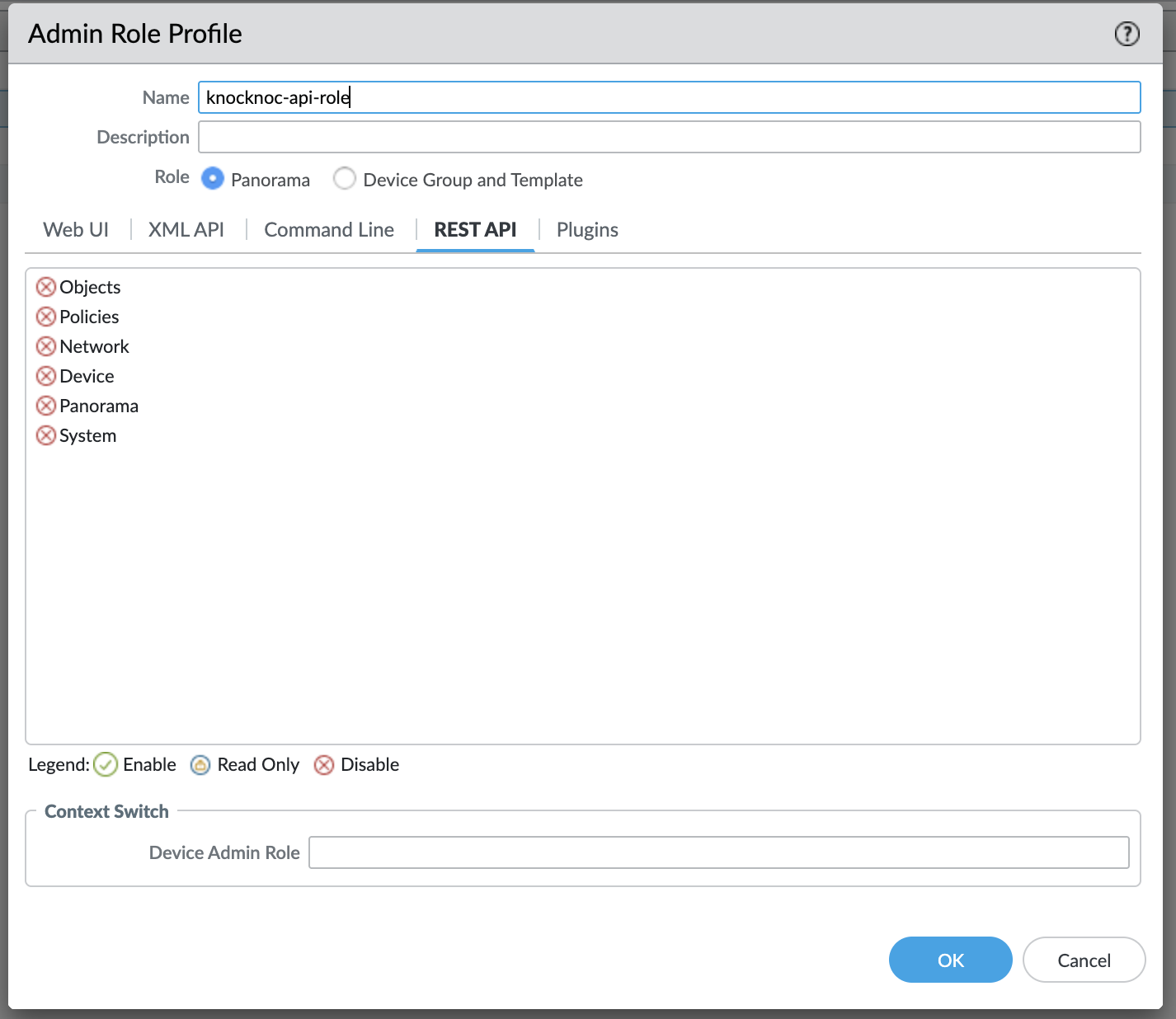Toggle the Objects permission icon
This screenshot has height=1019, width=1176.
coord(46,287)
